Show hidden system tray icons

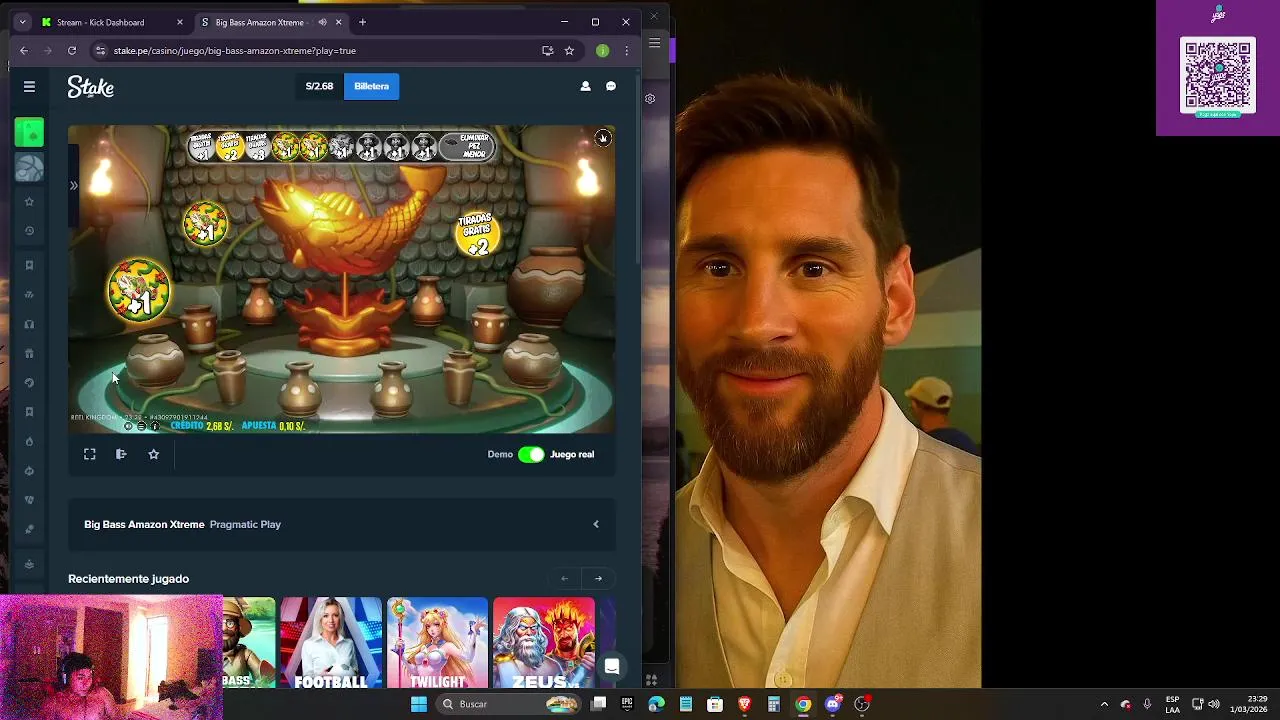pos(1104,704)
